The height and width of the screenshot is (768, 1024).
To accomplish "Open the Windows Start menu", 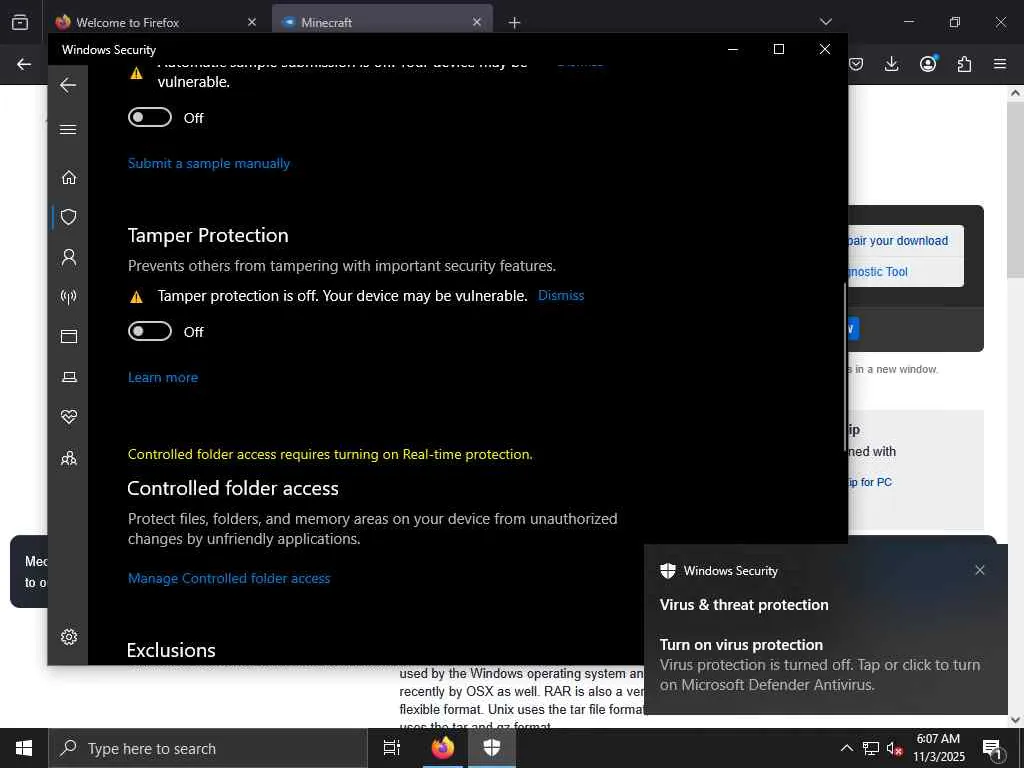I will (24, 748).
